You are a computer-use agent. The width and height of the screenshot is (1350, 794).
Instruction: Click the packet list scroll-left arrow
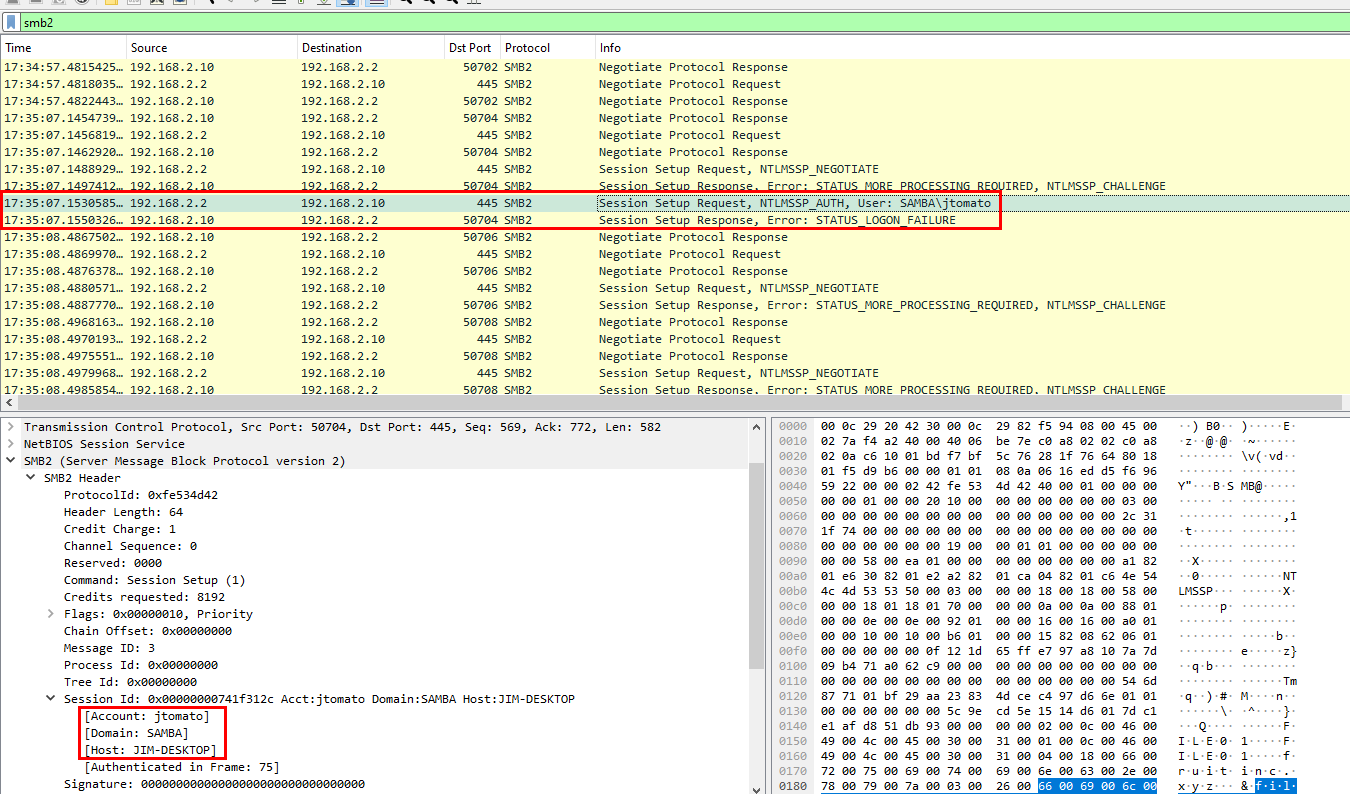point(7,403)
